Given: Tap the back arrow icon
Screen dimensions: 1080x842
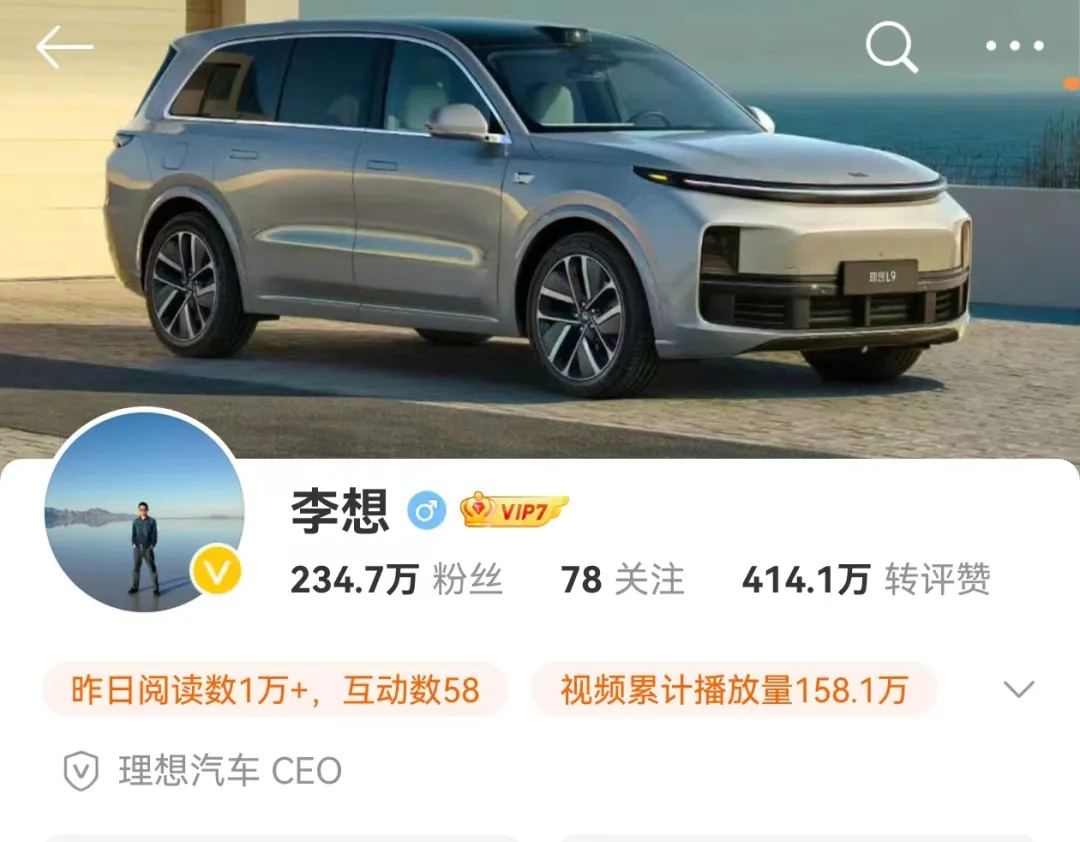Looking at the screenshot, I should (x=64, y=47).
